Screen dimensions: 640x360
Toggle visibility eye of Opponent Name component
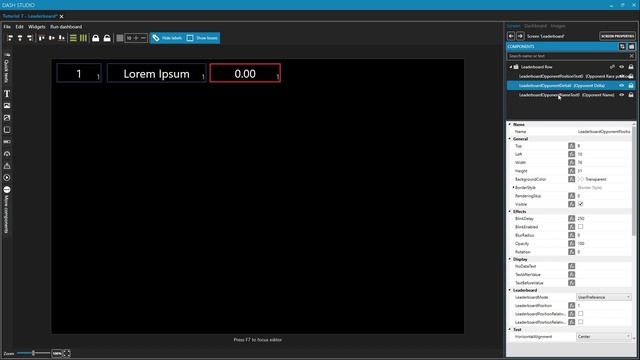coord(622,95)
